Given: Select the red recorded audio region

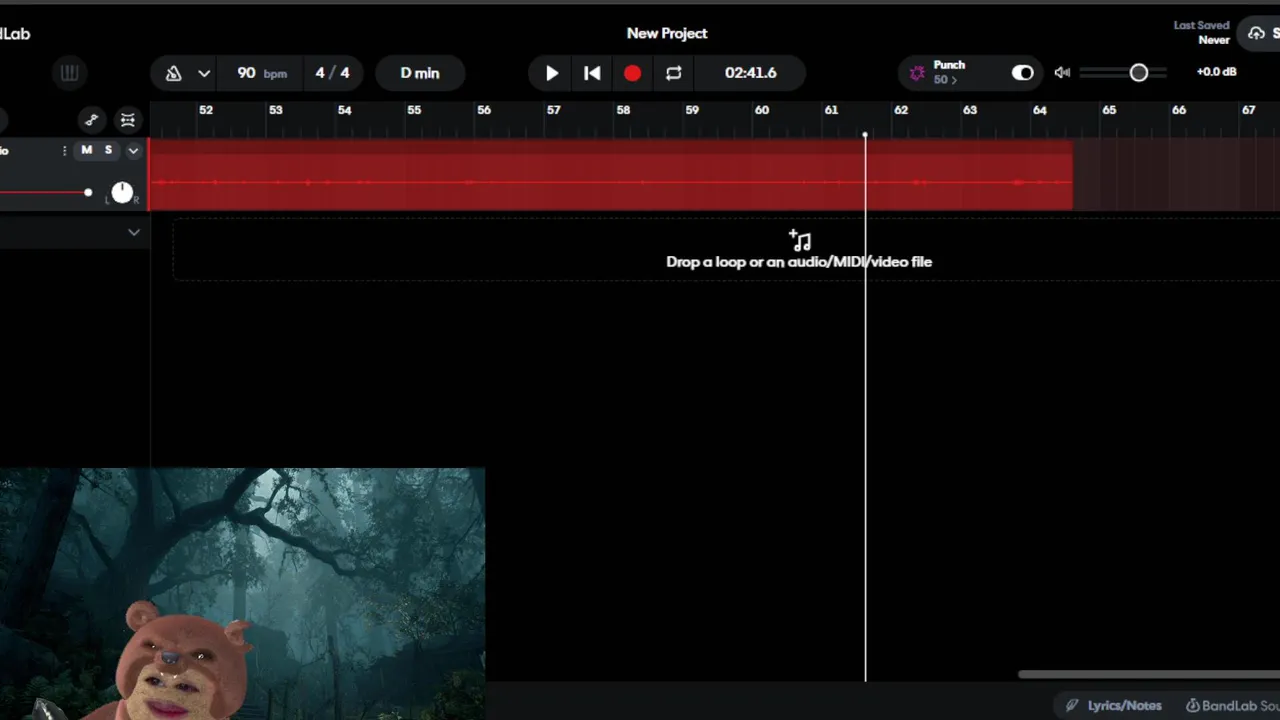Looking at the screenshot, I should [x=611, y=175].
